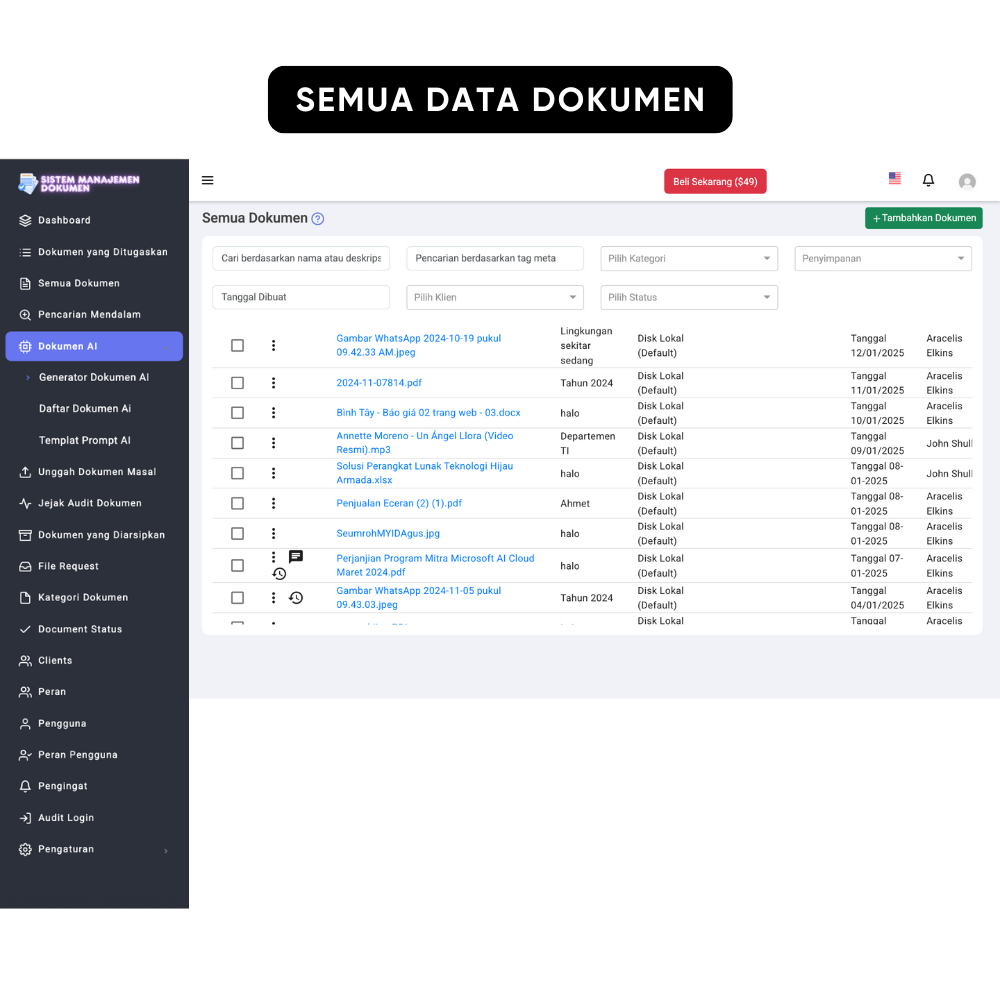
Task: Open the comment icon on Perjanjian Program Mitra row
Action: tap(296, 557)
